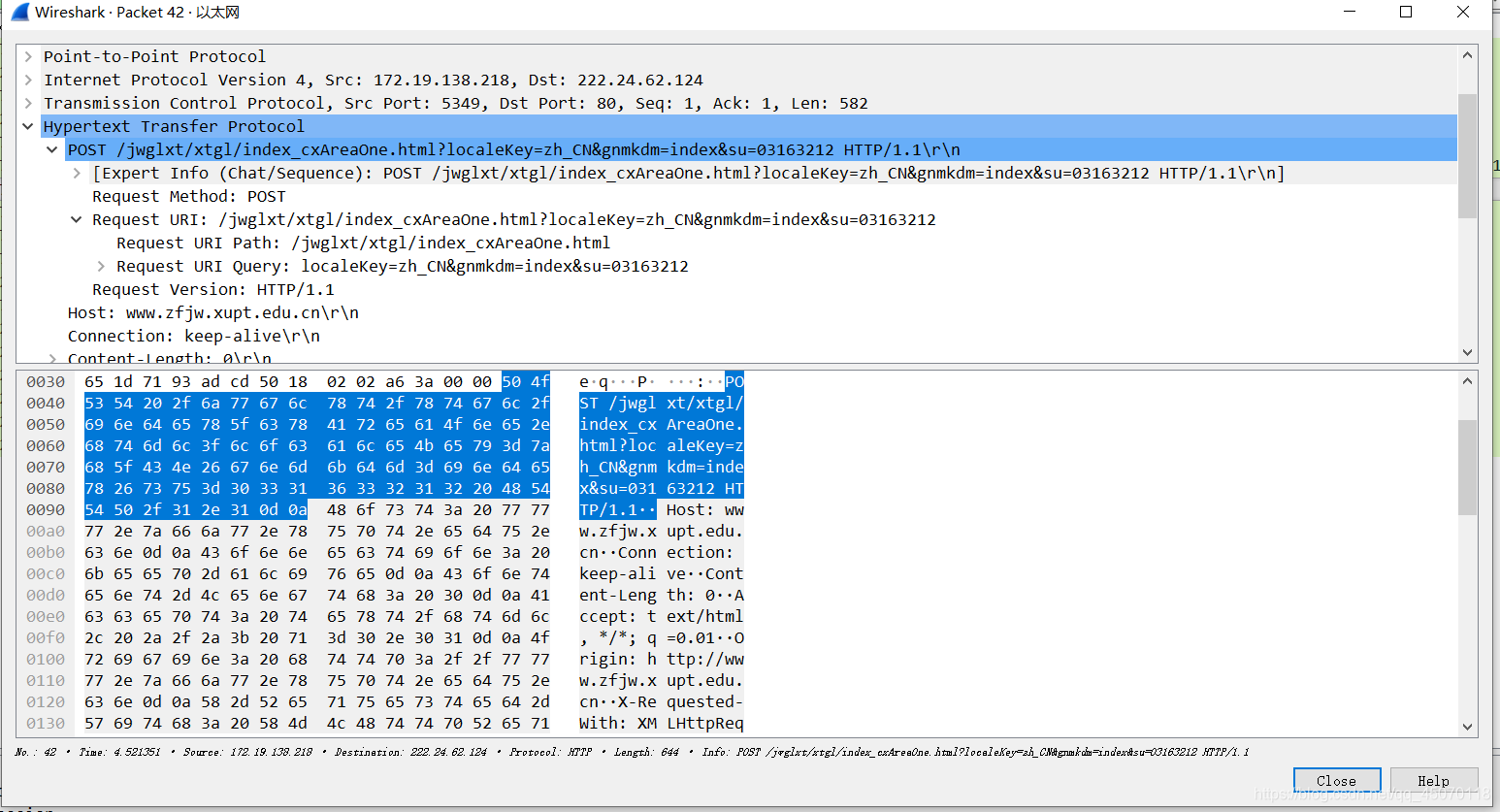Screen dimensions: 1500x812
Task: Click ASCII text 'AreaOne.' in bytes pane
Action: coord(705,425)
